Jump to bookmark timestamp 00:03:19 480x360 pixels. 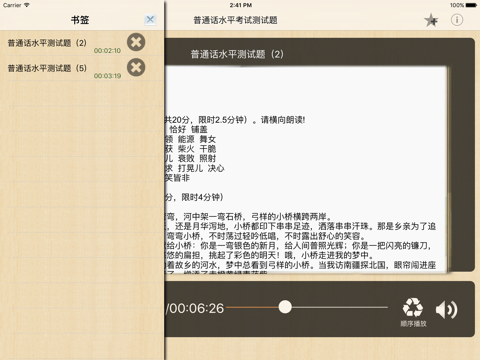click(107, 76)
